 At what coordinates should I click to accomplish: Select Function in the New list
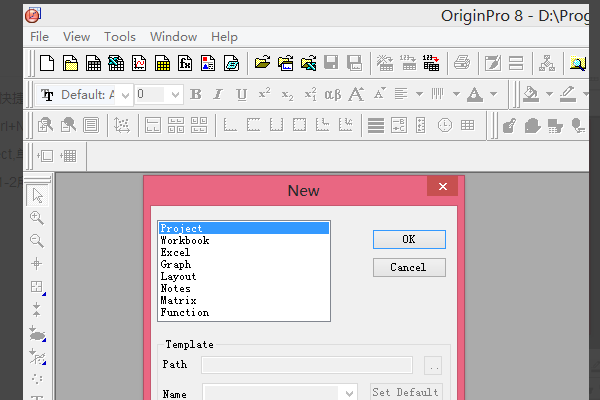click(244, 312)
